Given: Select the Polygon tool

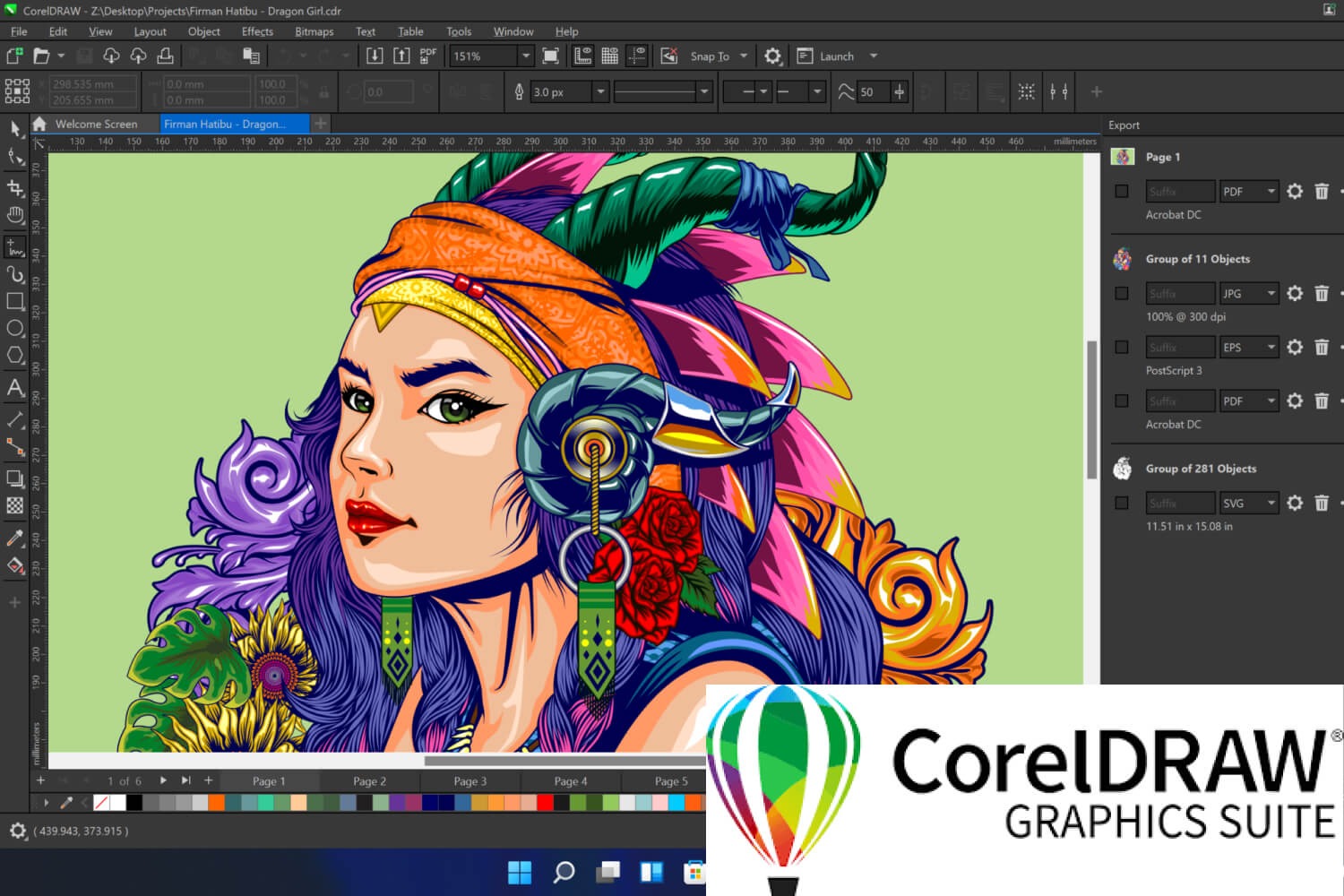Looking at the screenshot, I should [15, 356].
